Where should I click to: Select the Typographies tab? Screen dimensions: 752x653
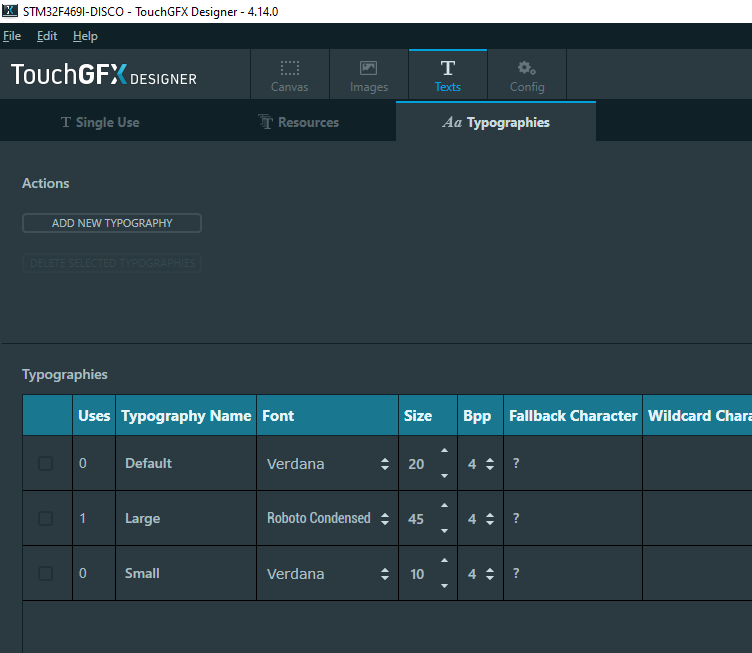click(496, 122)
